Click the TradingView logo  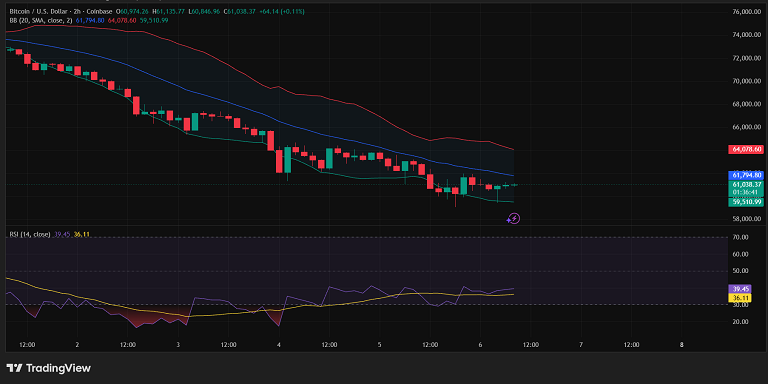[48, 368]
